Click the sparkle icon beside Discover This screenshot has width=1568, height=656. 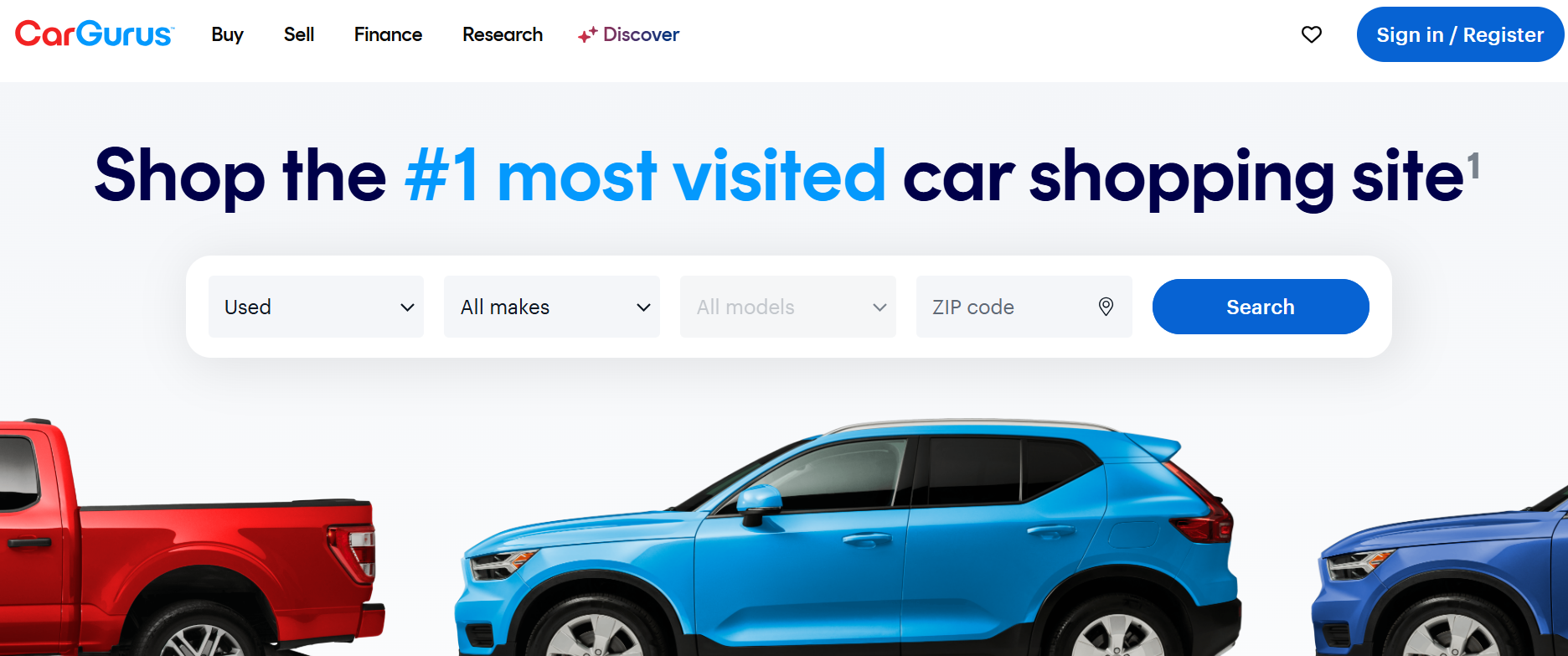[587, 35]
